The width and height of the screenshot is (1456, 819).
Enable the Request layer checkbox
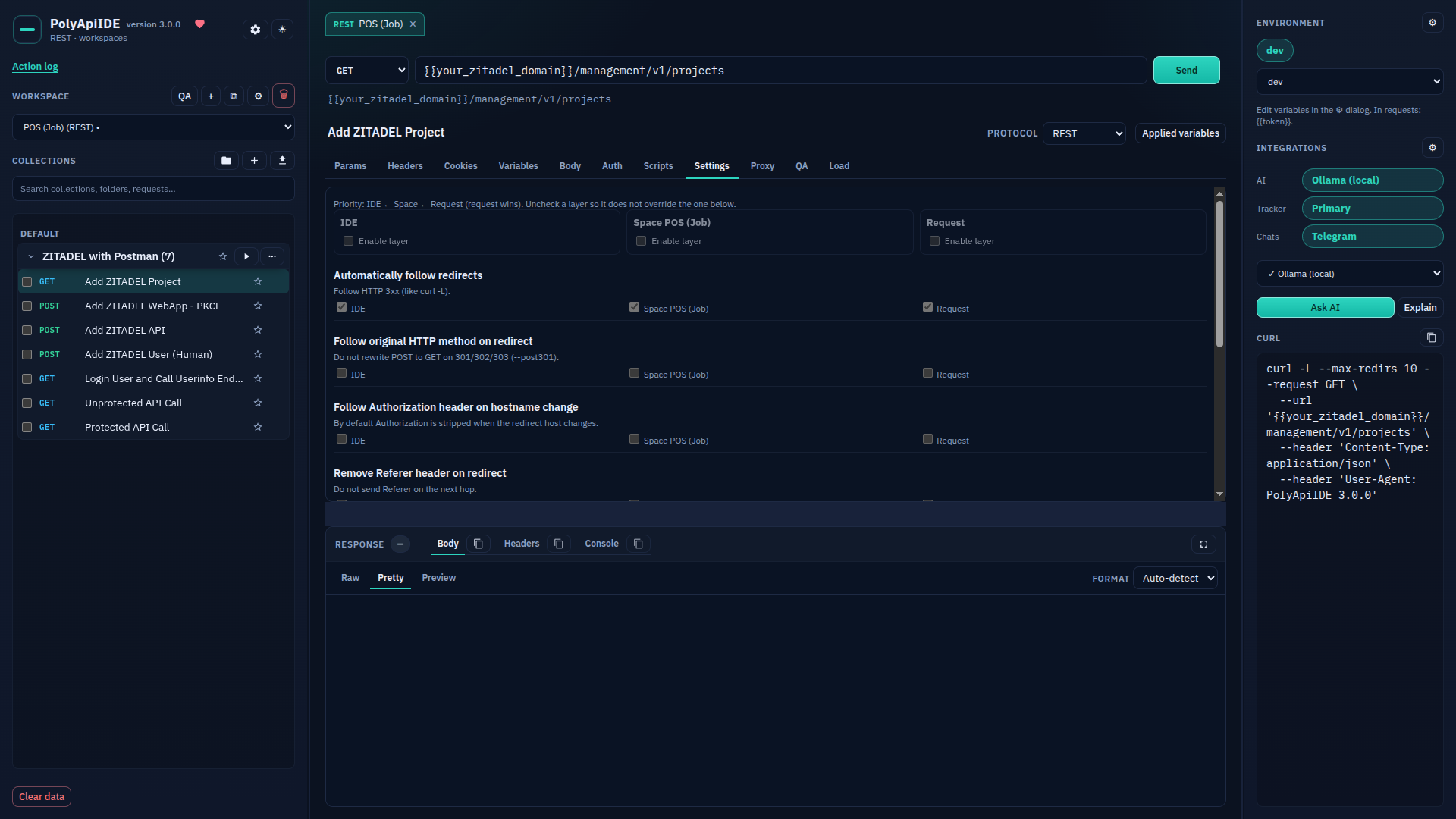click(x=935, y=241)
